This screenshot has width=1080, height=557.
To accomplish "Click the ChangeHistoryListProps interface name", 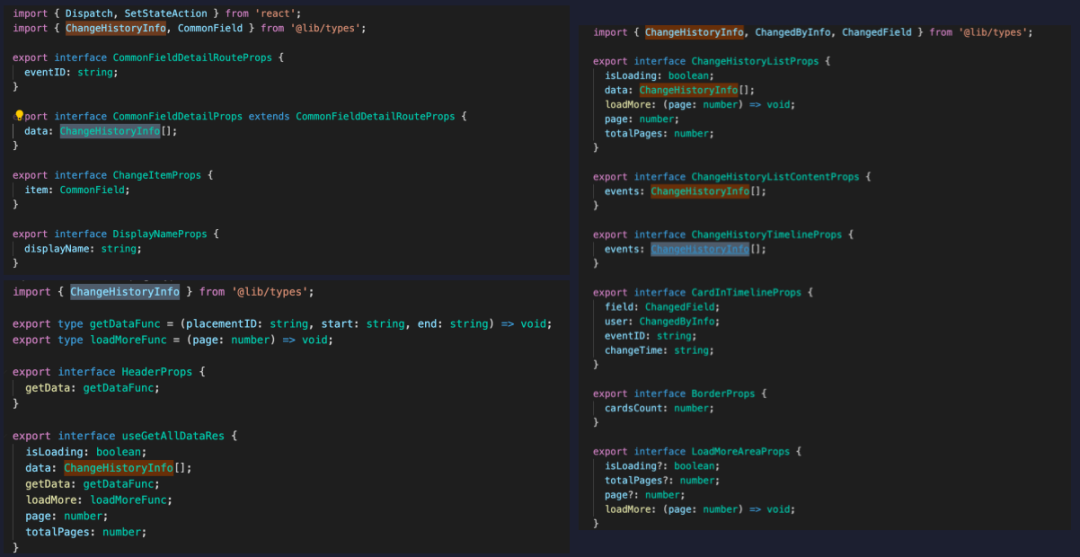I will (x=754, y=61).
